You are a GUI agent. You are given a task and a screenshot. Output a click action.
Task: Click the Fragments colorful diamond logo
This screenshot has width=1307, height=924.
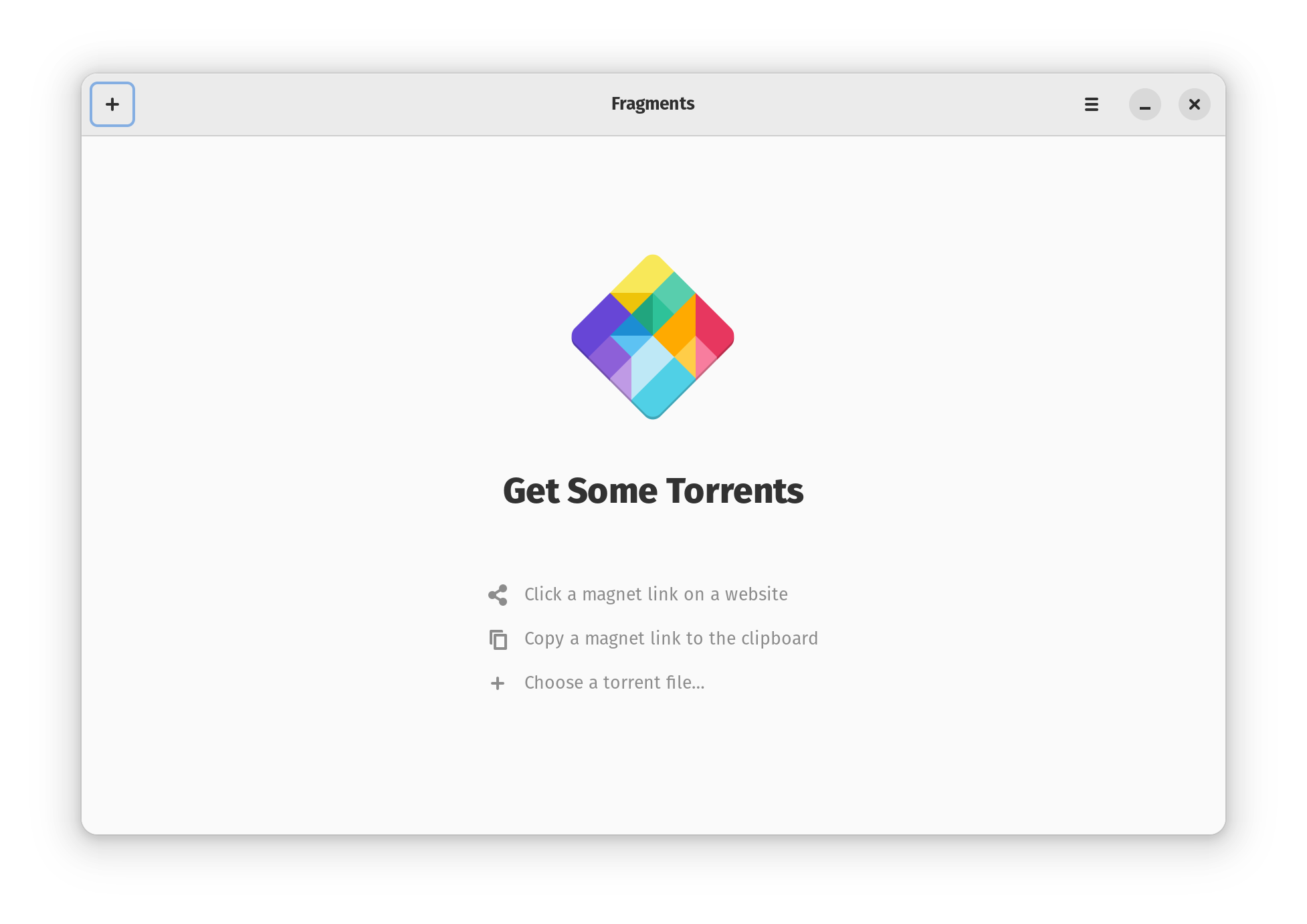[653, 337]
